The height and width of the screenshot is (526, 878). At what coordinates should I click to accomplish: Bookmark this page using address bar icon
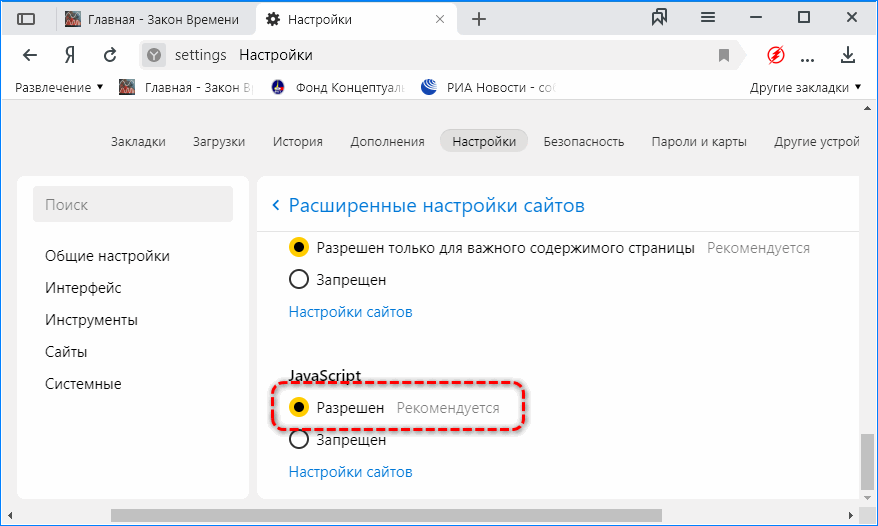(x=724, y=55)
